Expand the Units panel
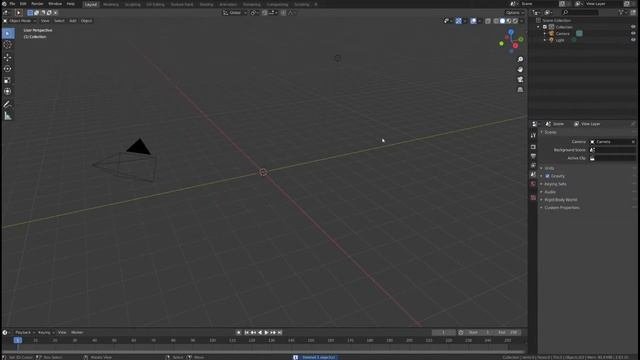The image size is (640, 360). [x=549, y=169]
